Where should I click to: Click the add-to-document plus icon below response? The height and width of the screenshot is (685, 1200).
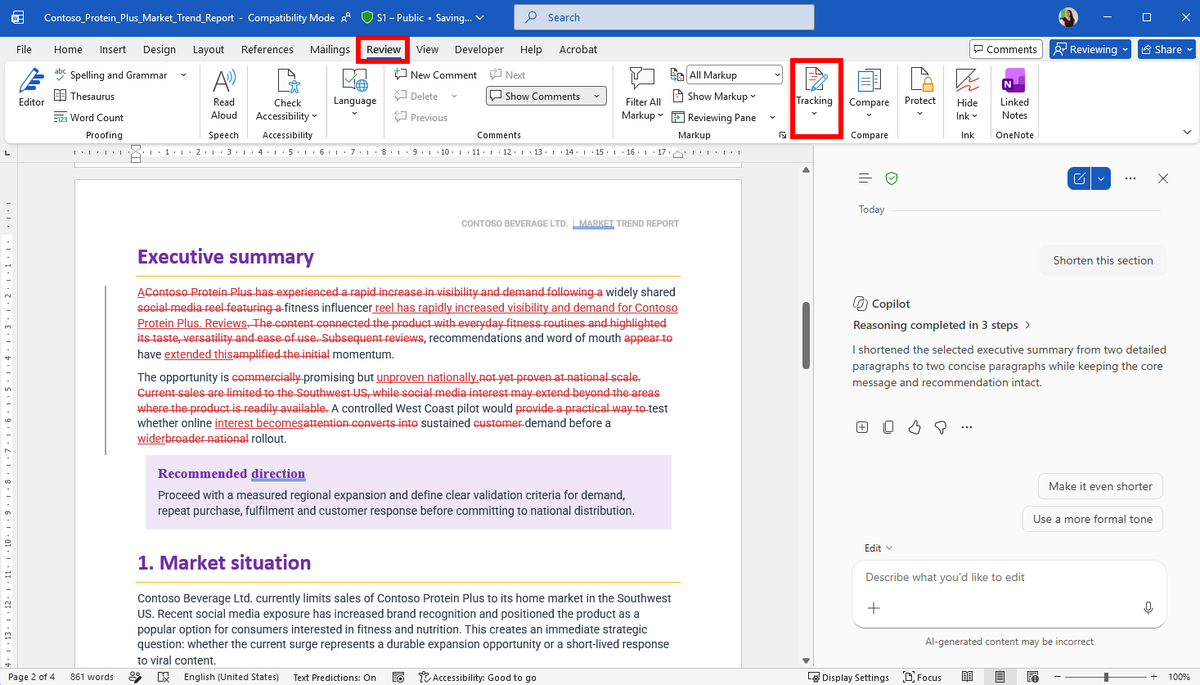click(x=862, y=427)
